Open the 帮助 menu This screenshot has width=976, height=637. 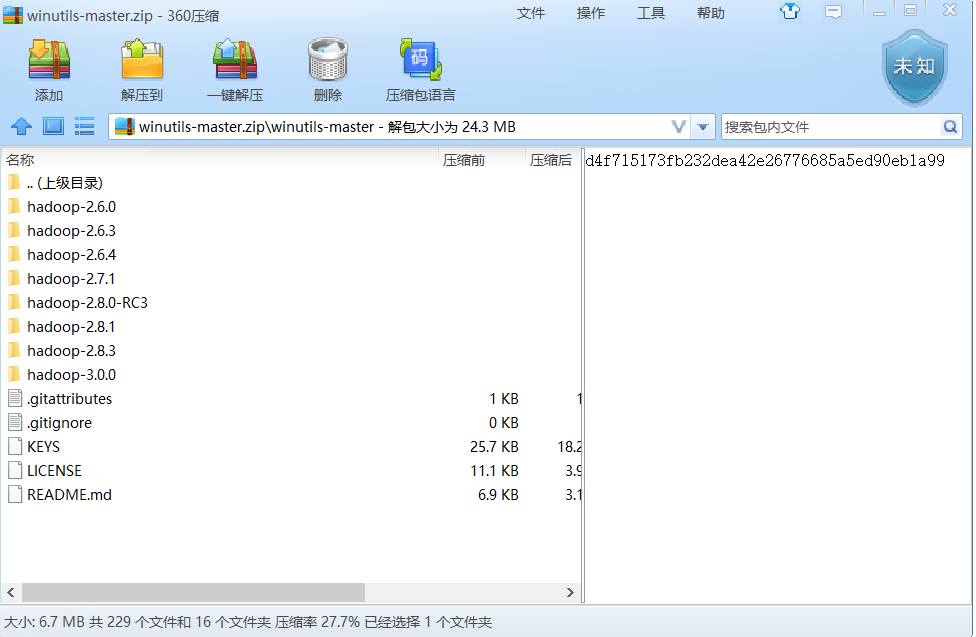click(710, 13)
